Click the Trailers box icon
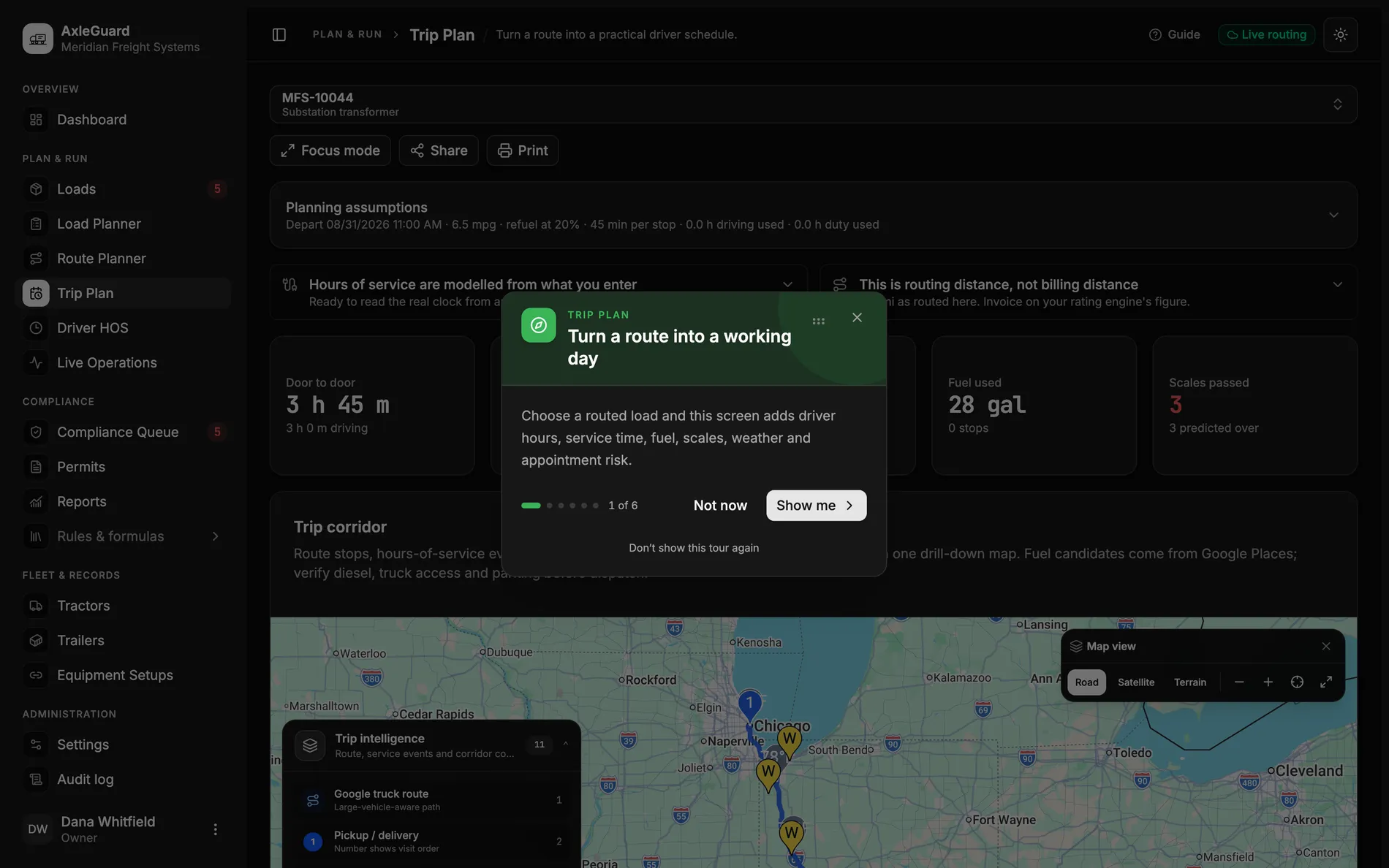 coord(36,640)
